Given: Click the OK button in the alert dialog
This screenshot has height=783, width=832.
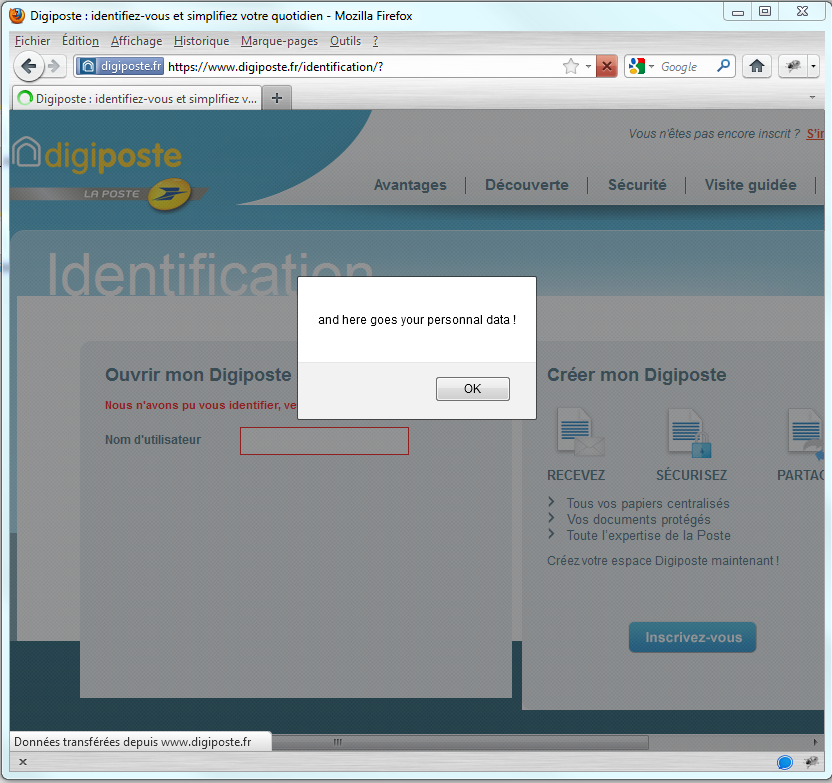Looking at the screenshot, I should pos(472,389).
